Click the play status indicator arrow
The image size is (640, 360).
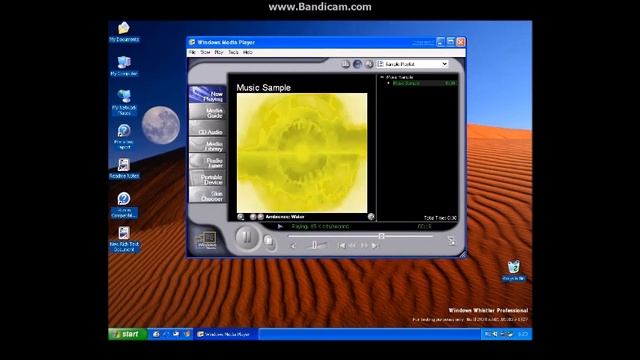[280, 227]
